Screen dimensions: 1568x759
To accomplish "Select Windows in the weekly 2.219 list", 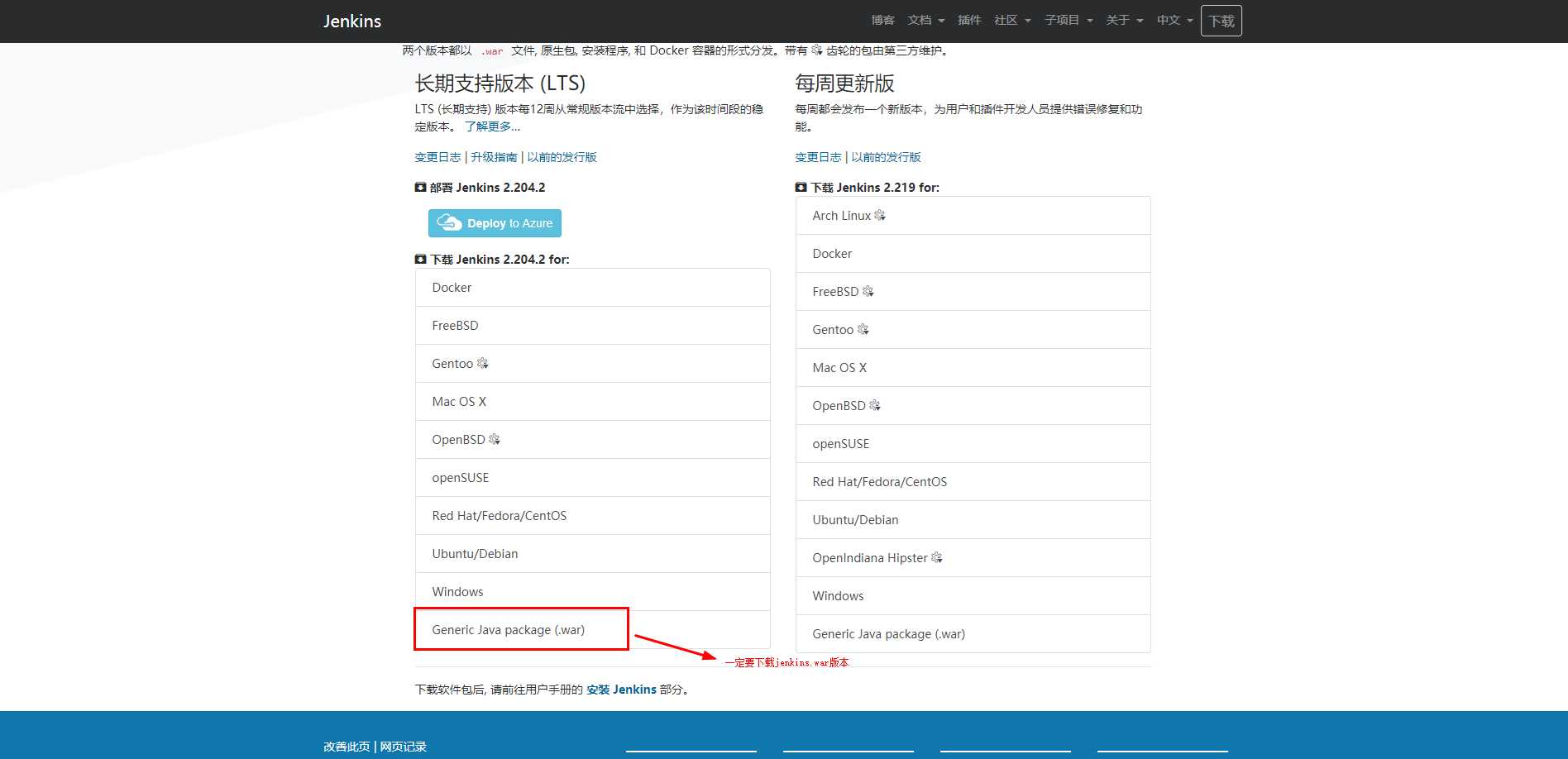I will click(x=973, y=596).
